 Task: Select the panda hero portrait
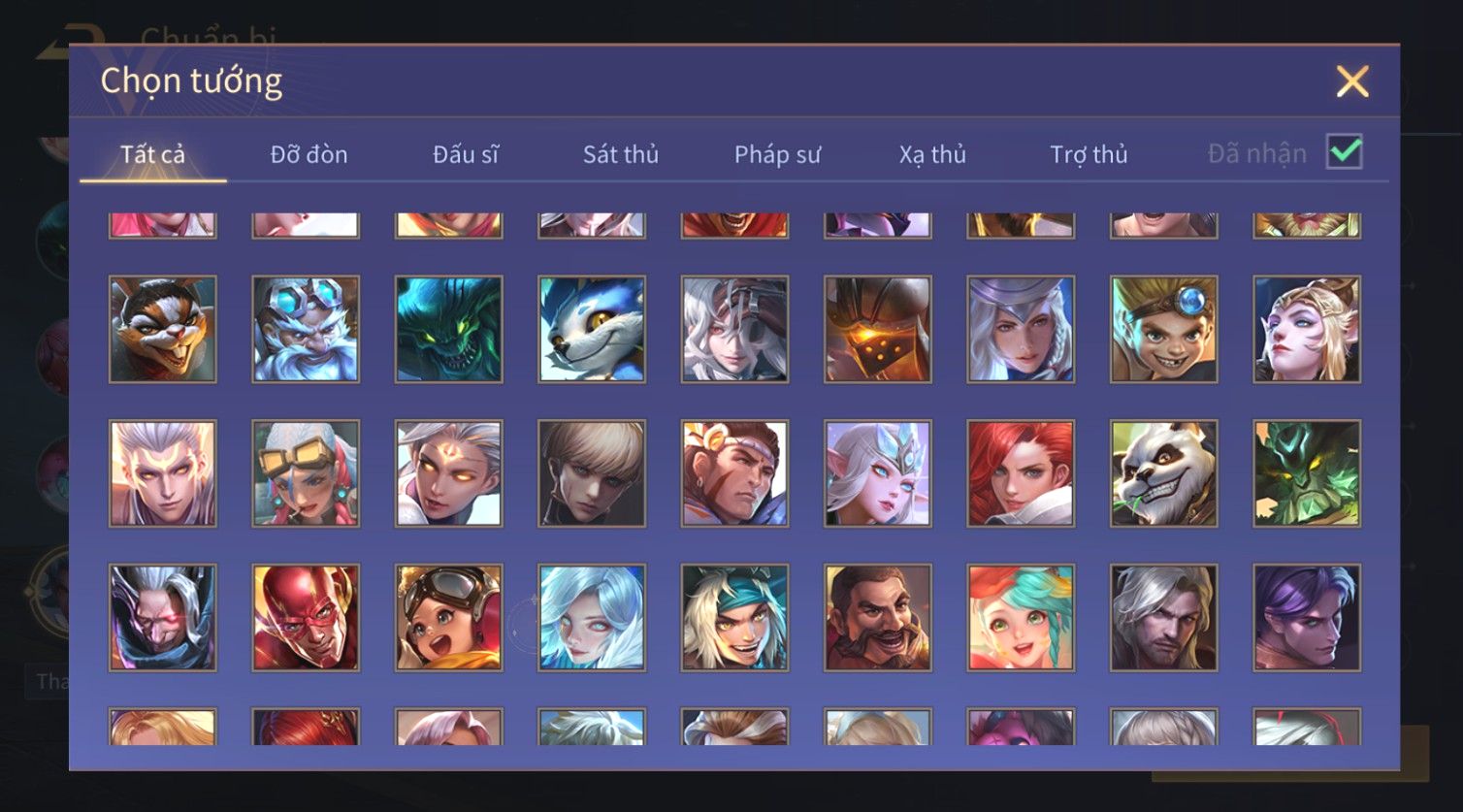coord(1163,473)
